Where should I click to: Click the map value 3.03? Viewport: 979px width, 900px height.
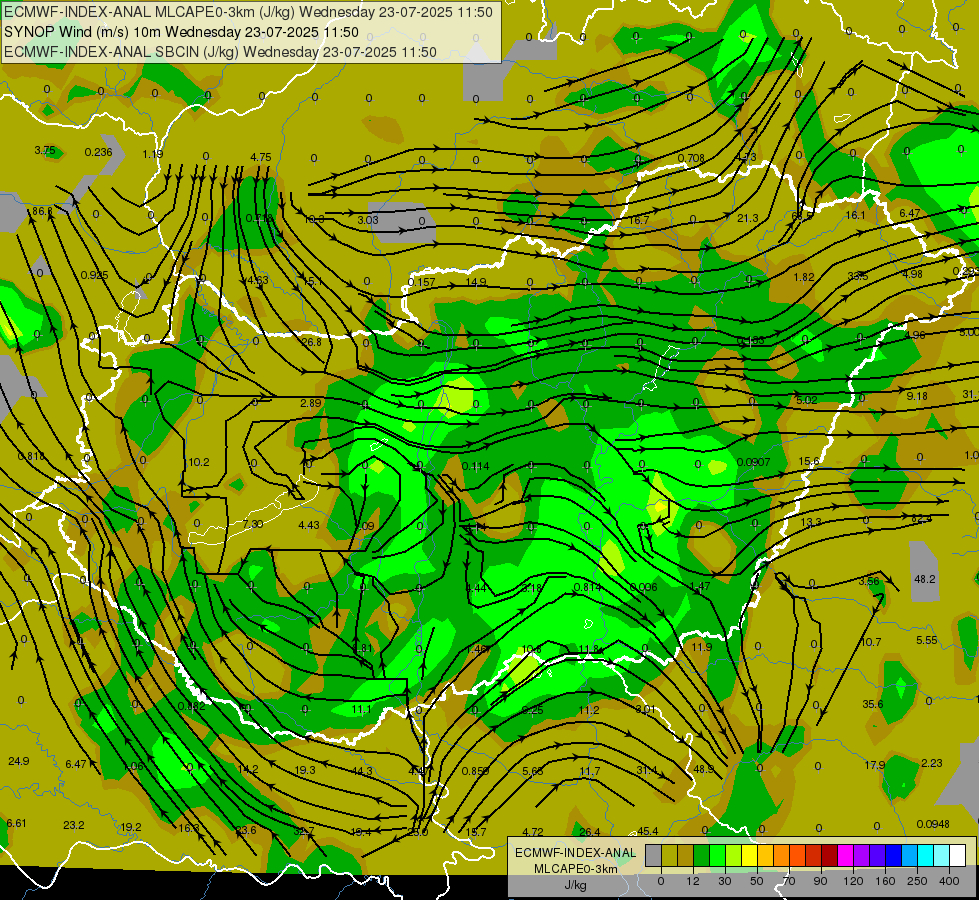coord(368,220)
